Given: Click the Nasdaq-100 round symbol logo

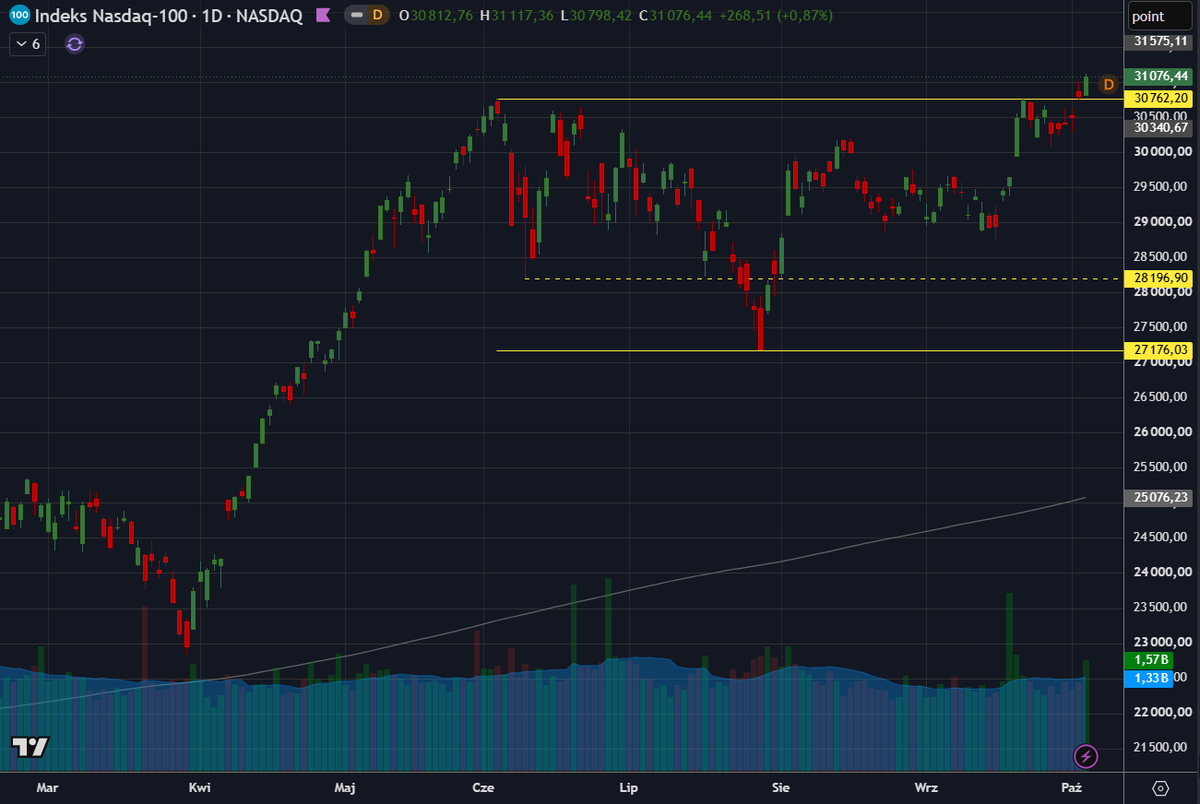Looking at the screenshot, I should click(x=20, y=16).
